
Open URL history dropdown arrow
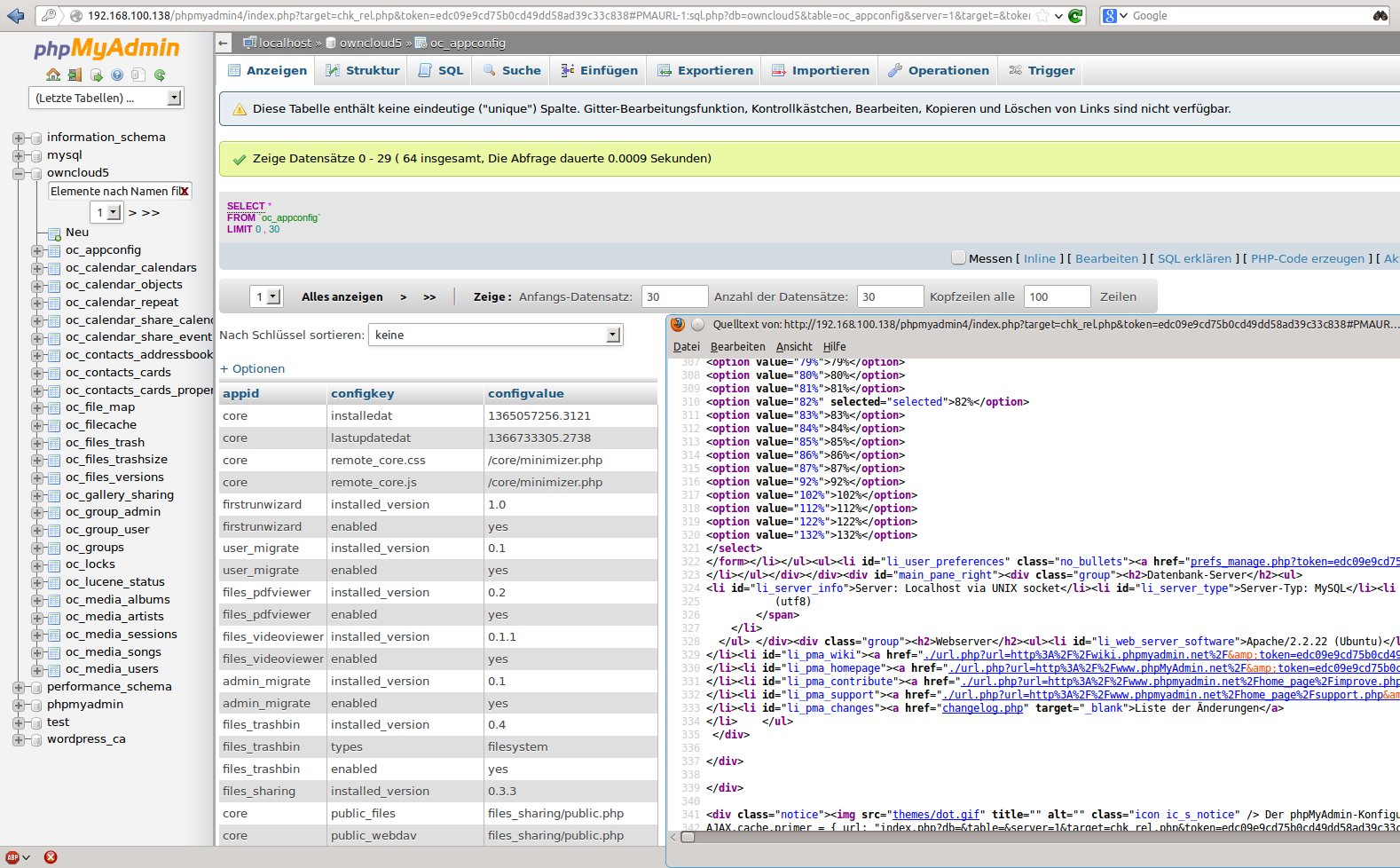coord(1058,15)
